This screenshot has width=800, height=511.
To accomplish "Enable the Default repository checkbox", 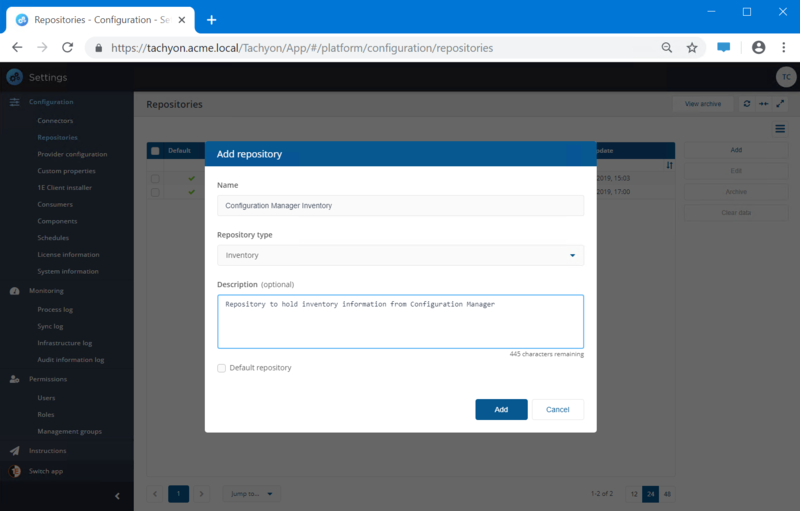I will (x=222, y=368).
